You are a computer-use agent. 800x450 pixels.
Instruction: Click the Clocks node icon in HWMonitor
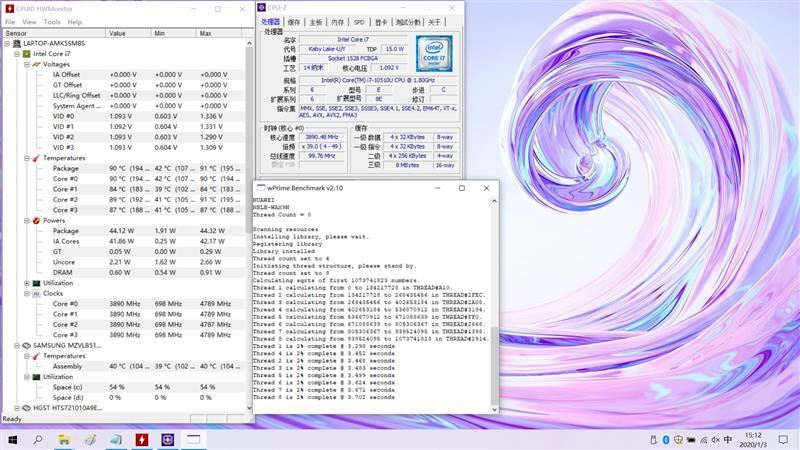pos(36,293)
